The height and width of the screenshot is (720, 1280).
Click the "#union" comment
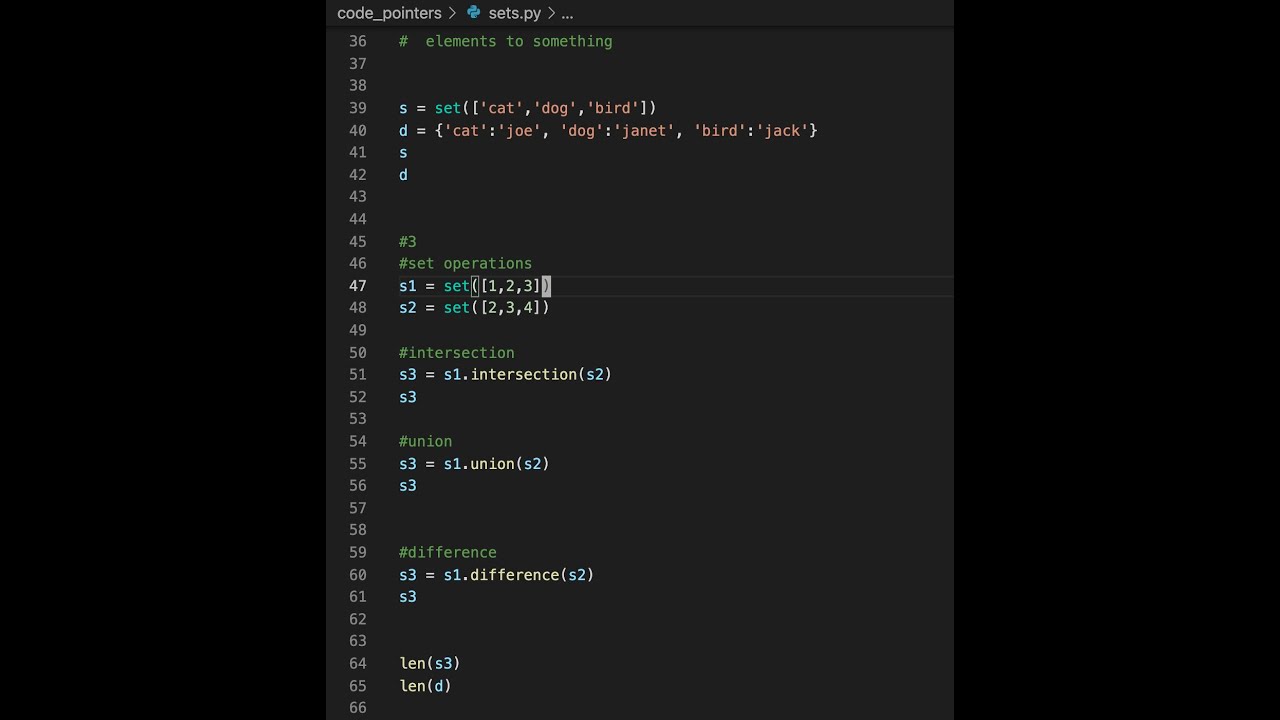point(426,441)
